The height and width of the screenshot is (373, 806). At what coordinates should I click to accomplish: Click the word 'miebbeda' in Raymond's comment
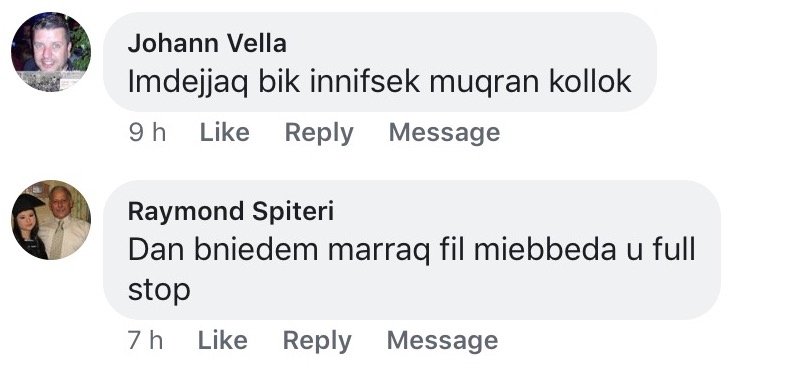(545, 250)
